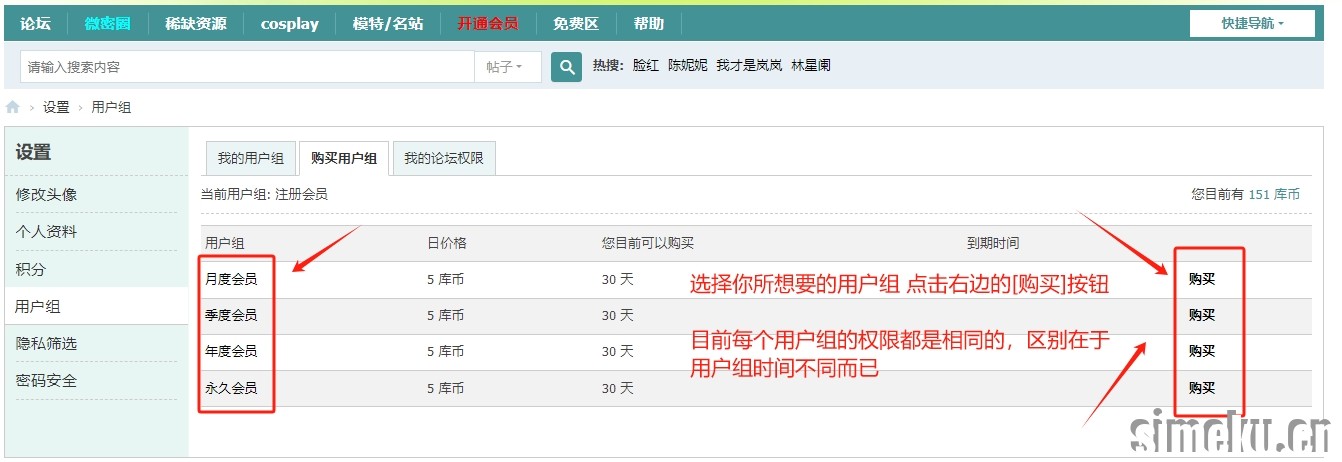The width and height of the screenshot is (1342, 462).
Task: Click the search magnifier button
Action: 566,67
